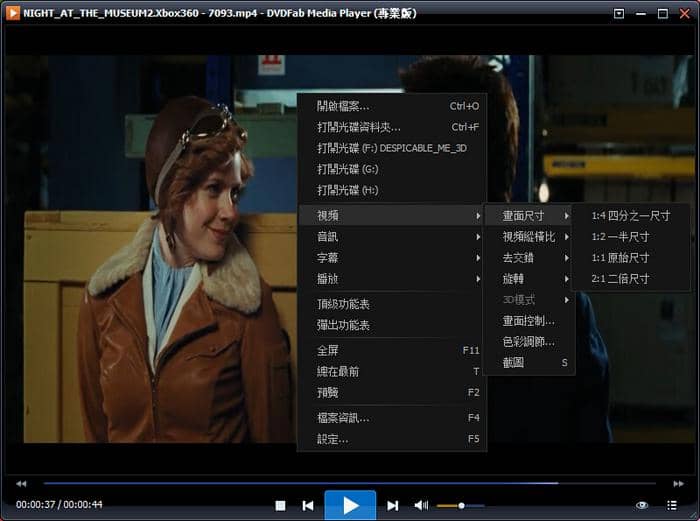The image size is (700, 521).
Task: Open 檔案資訊... file info
Action: 392,418
